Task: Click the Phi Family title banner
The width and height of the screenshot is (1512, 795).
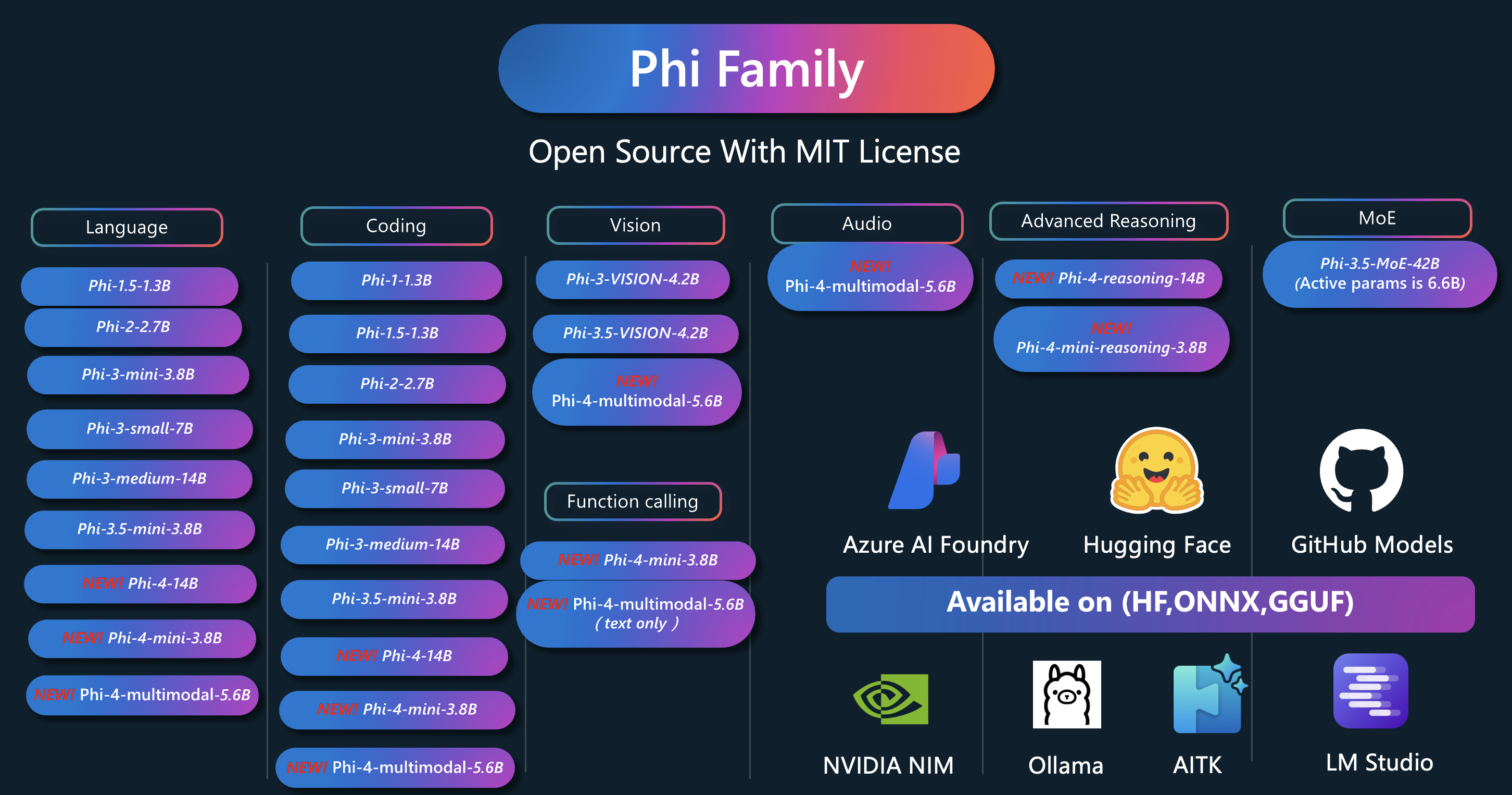Action: point(746,69)
